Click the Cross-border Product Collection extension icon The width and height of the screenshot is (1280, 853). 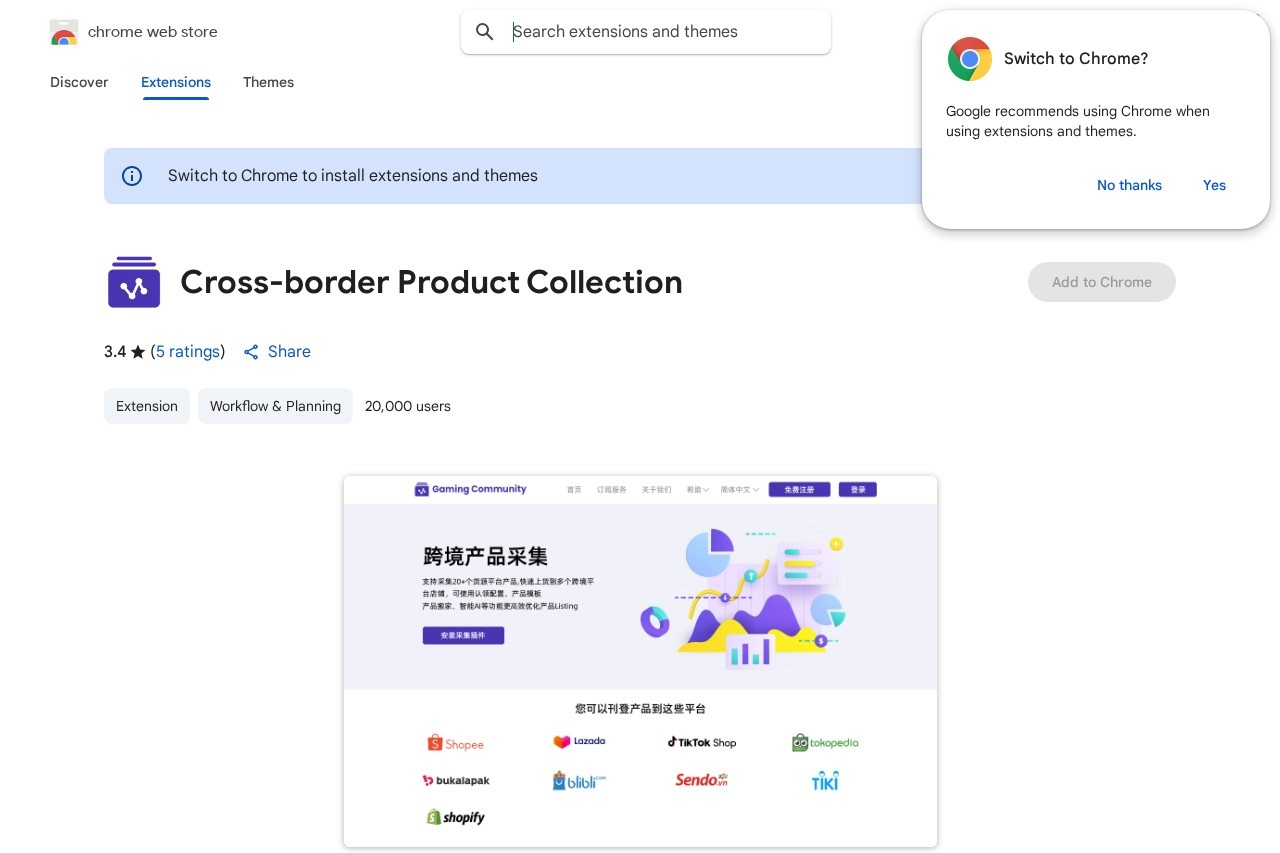tap(134, 282)
